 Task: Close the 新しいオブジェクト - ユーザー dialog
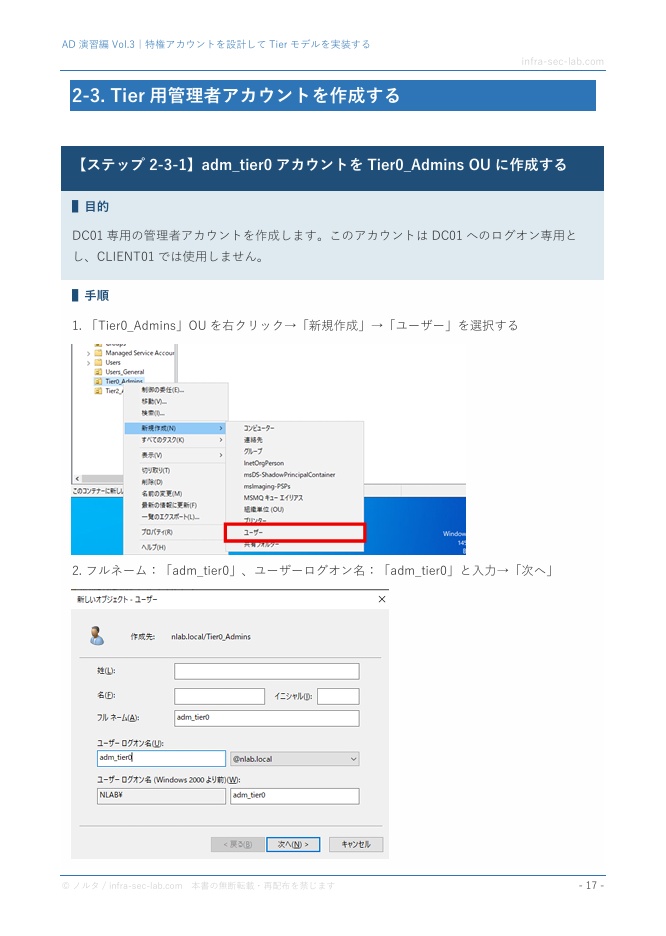382,599
